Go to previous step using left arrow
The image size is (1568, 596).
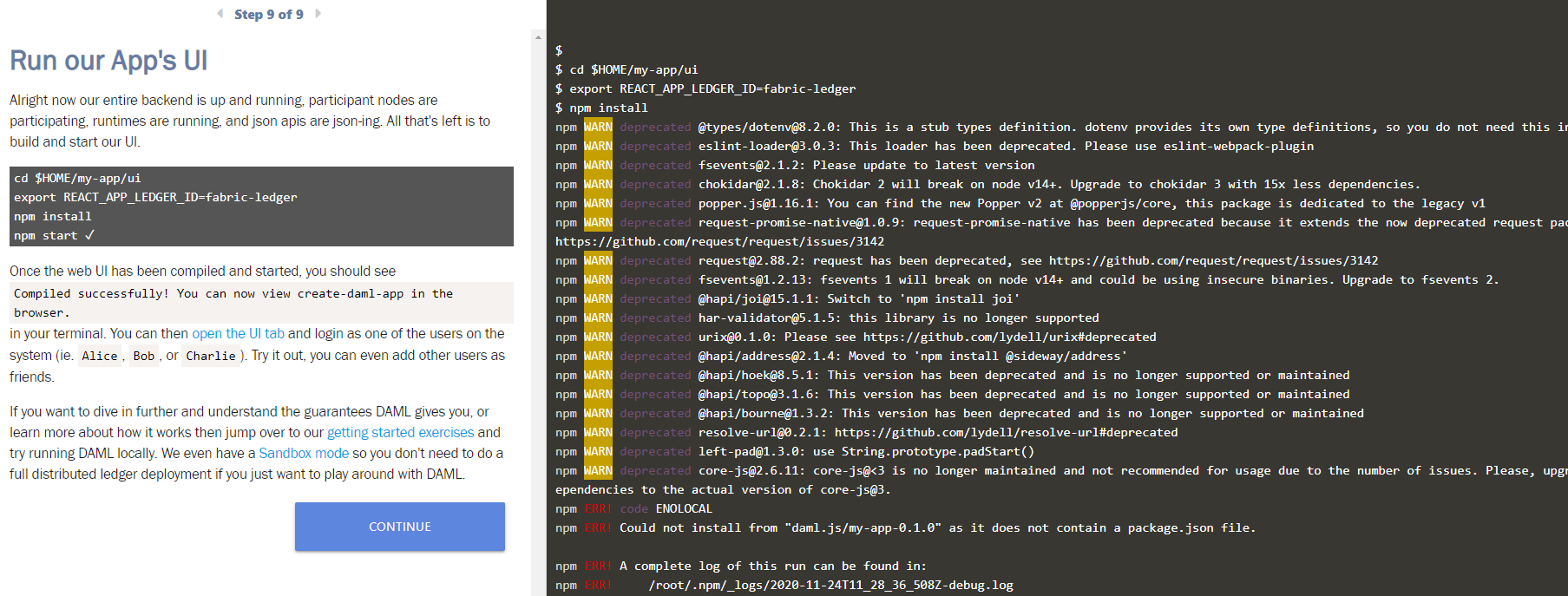[x=220, y=14]
